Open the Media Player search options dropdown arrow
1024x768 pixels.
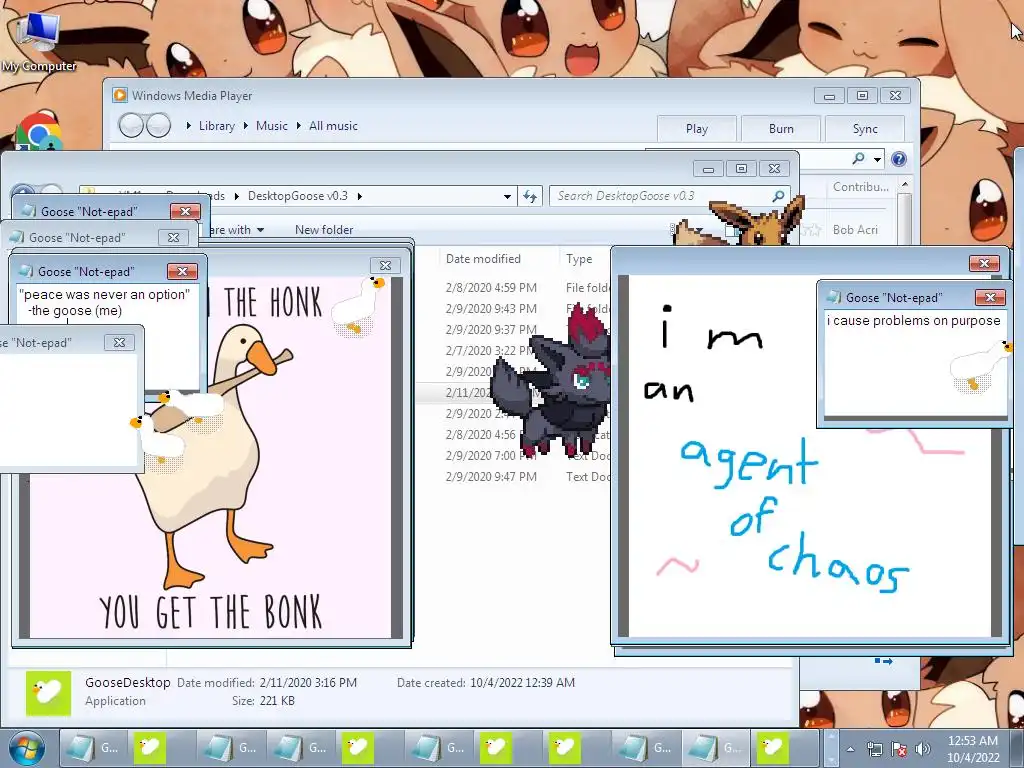coord(878,159)
